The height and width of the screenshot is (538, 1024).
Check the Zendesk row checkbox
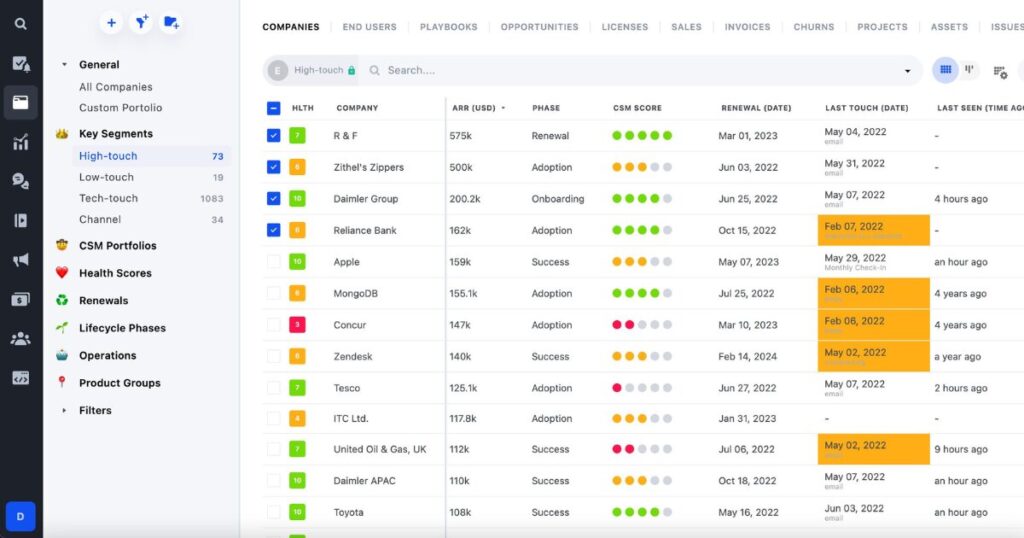click(x=274, y=356)
